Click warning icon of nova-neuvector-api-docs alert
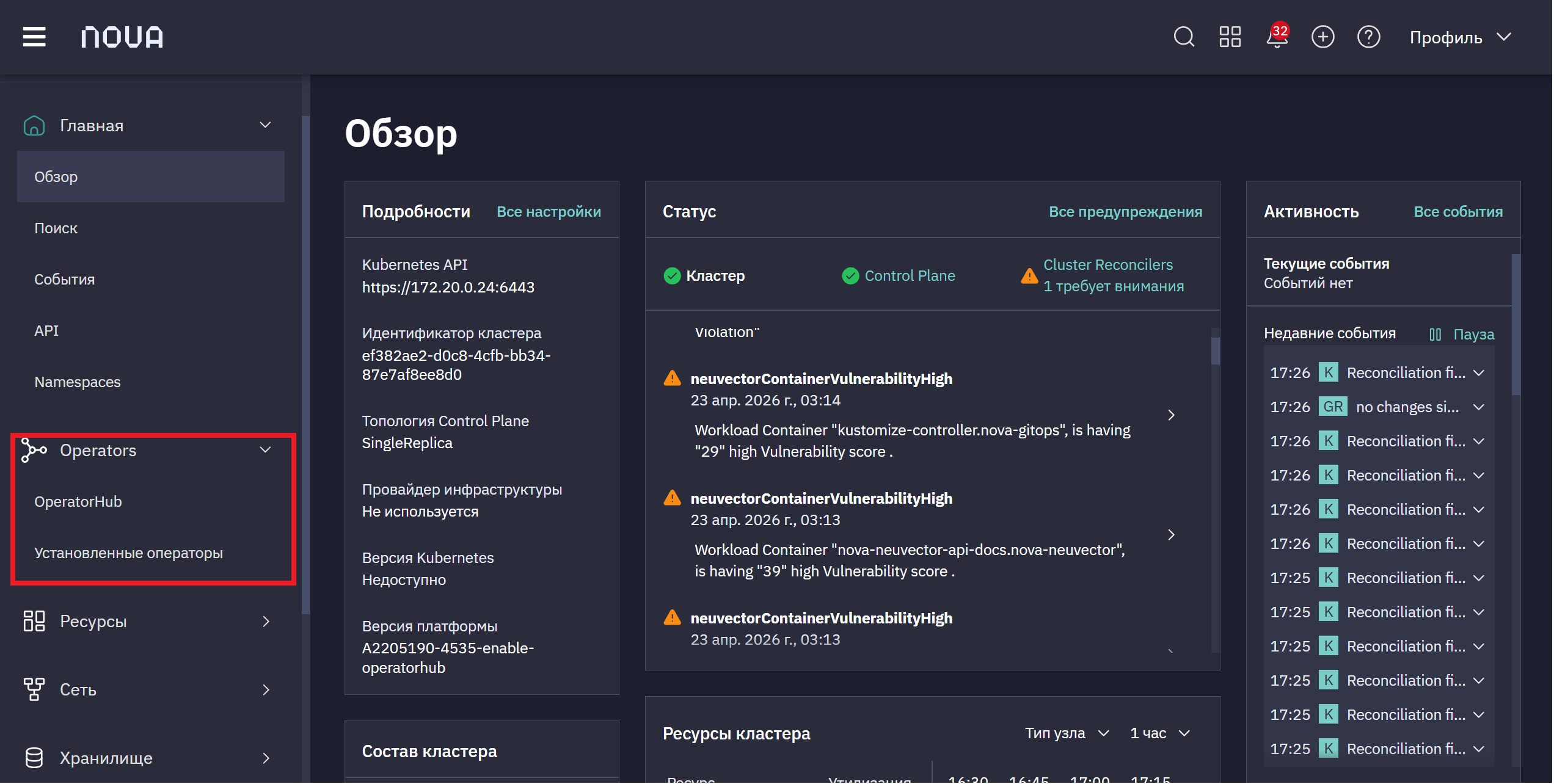The image size is (1554, 784). [673, 498]
